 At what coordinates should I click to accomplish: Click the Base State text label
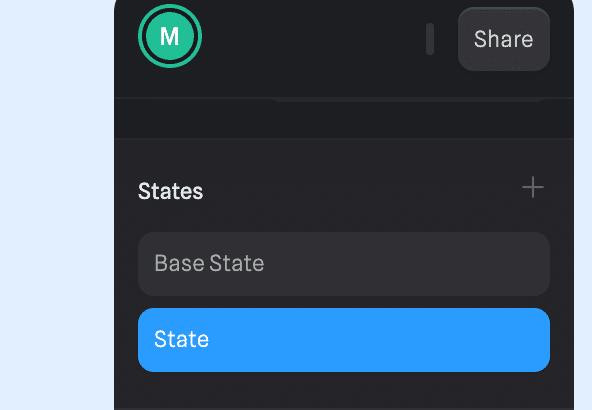(x=209, y=263)
